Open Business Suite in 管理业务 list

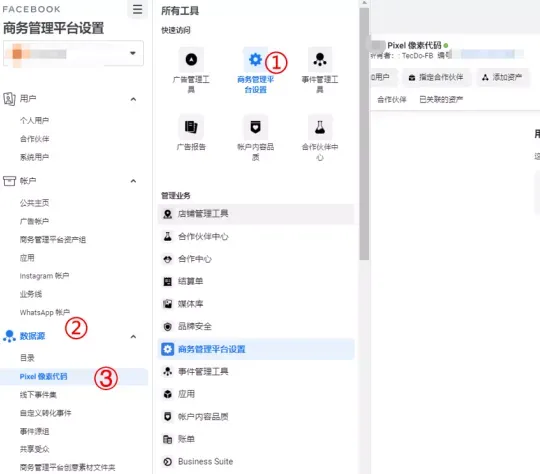(256, 462)
